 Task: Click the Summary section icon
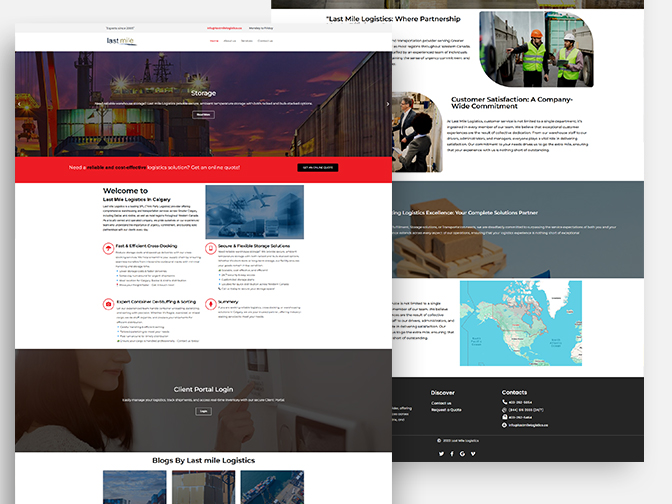(x=210, y=304)
